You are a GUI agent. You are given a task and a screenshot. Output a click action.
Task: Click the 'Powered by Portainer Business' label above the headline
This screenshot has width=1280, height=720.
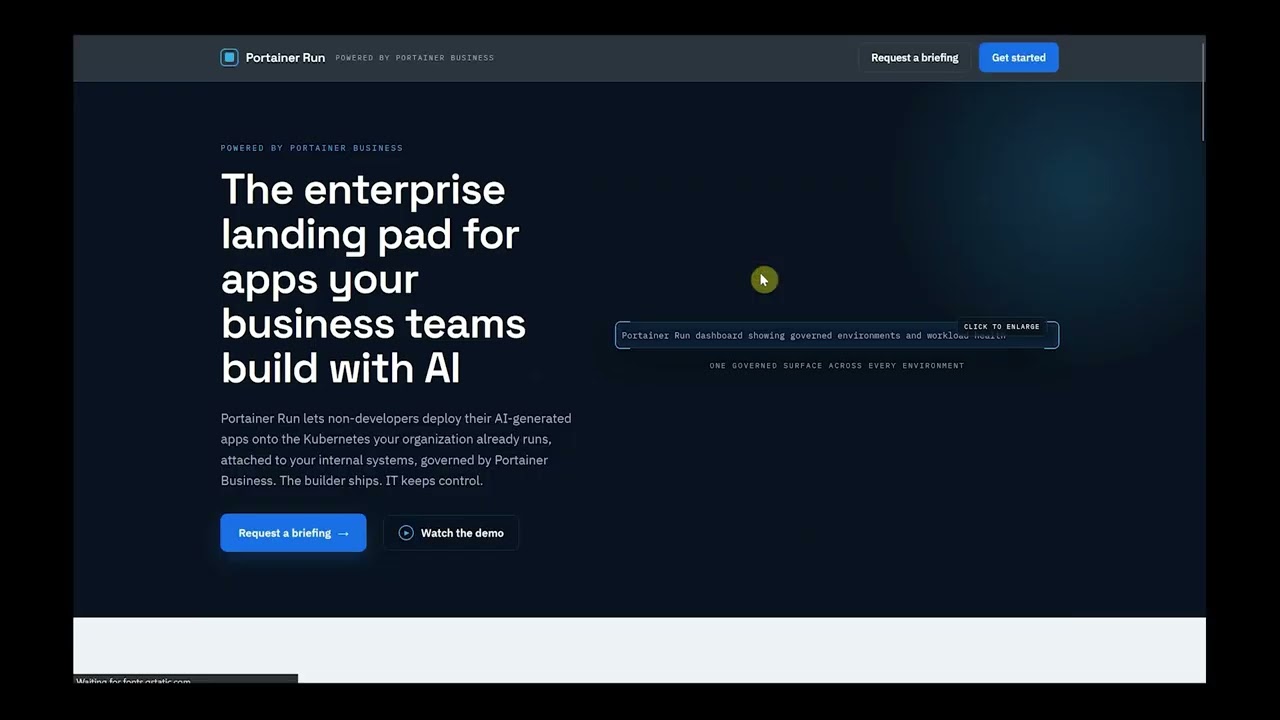[x=312, y=148]
